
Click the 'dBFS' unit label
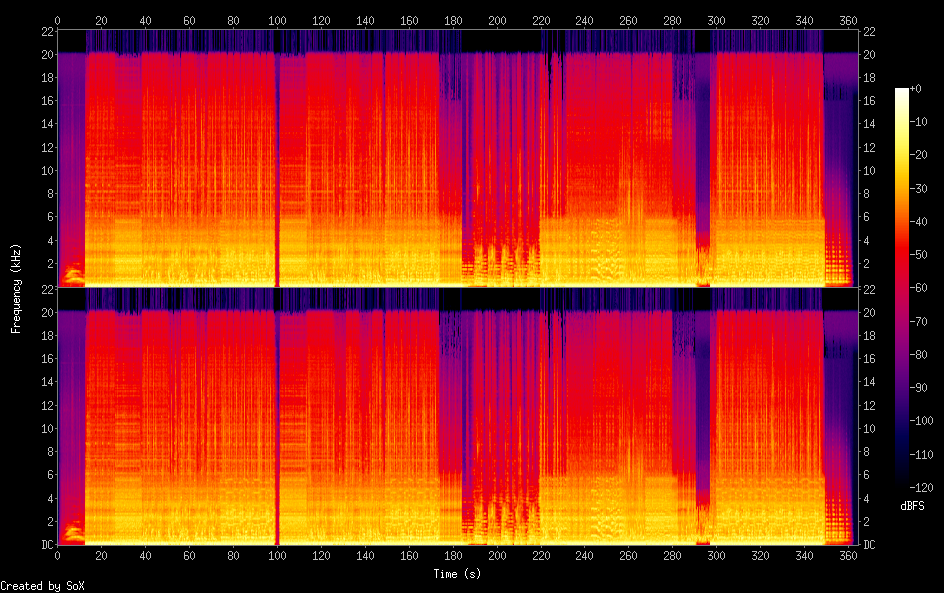point(912,506)
